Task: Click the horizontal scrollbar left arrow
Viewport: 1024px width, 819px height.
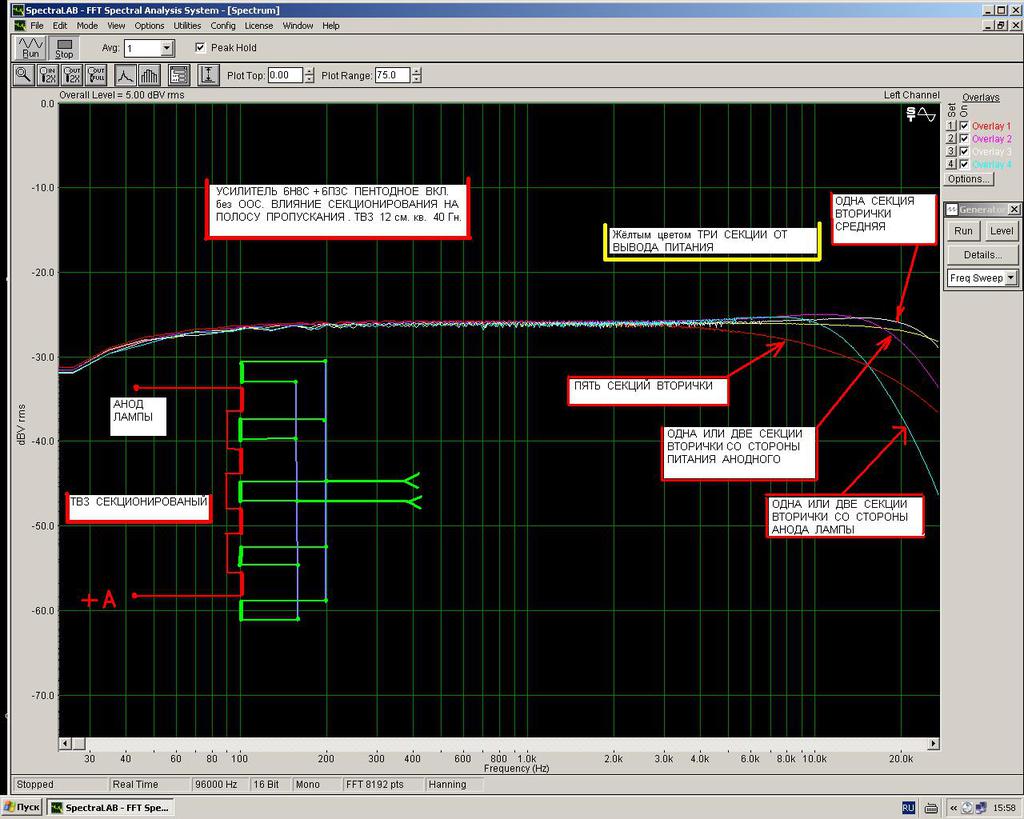Action: pyautogui.click(x=65, y=743)
